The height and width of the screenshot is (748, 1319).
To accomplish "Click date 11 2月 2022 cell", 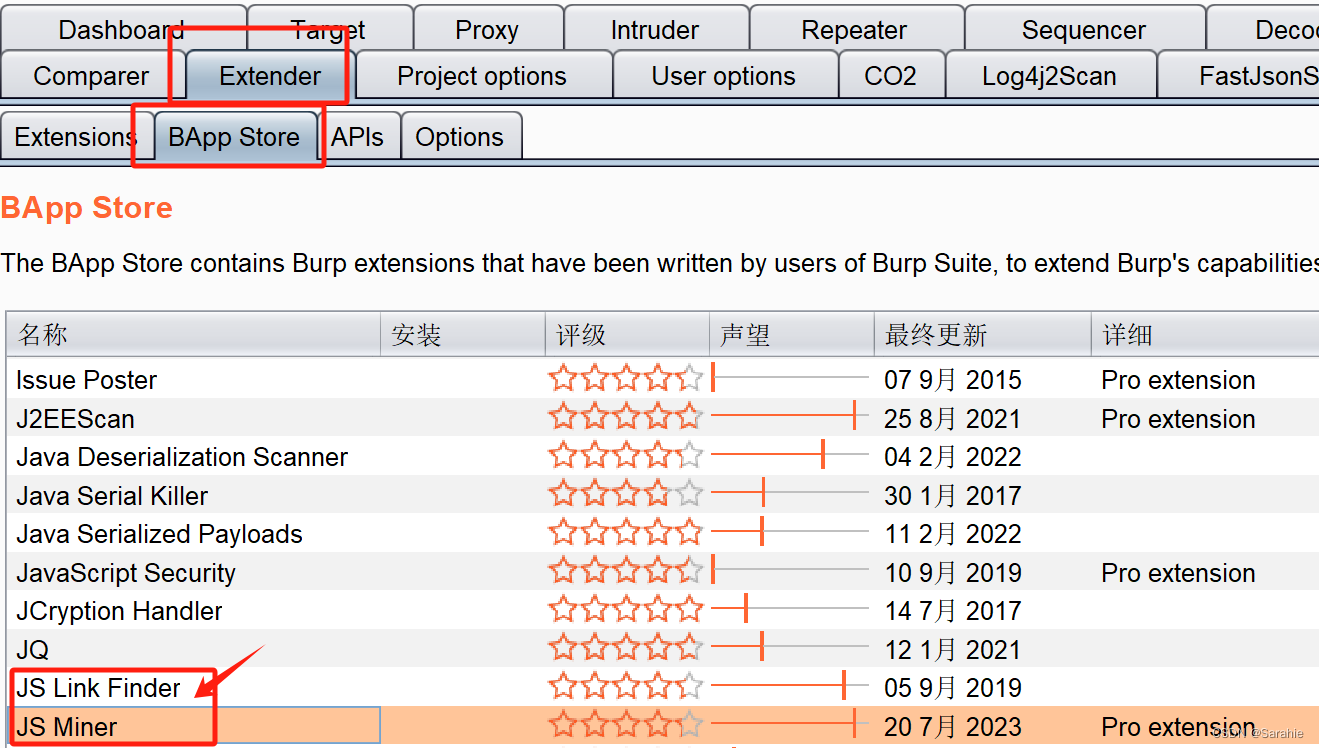I will tap(953, 534).
